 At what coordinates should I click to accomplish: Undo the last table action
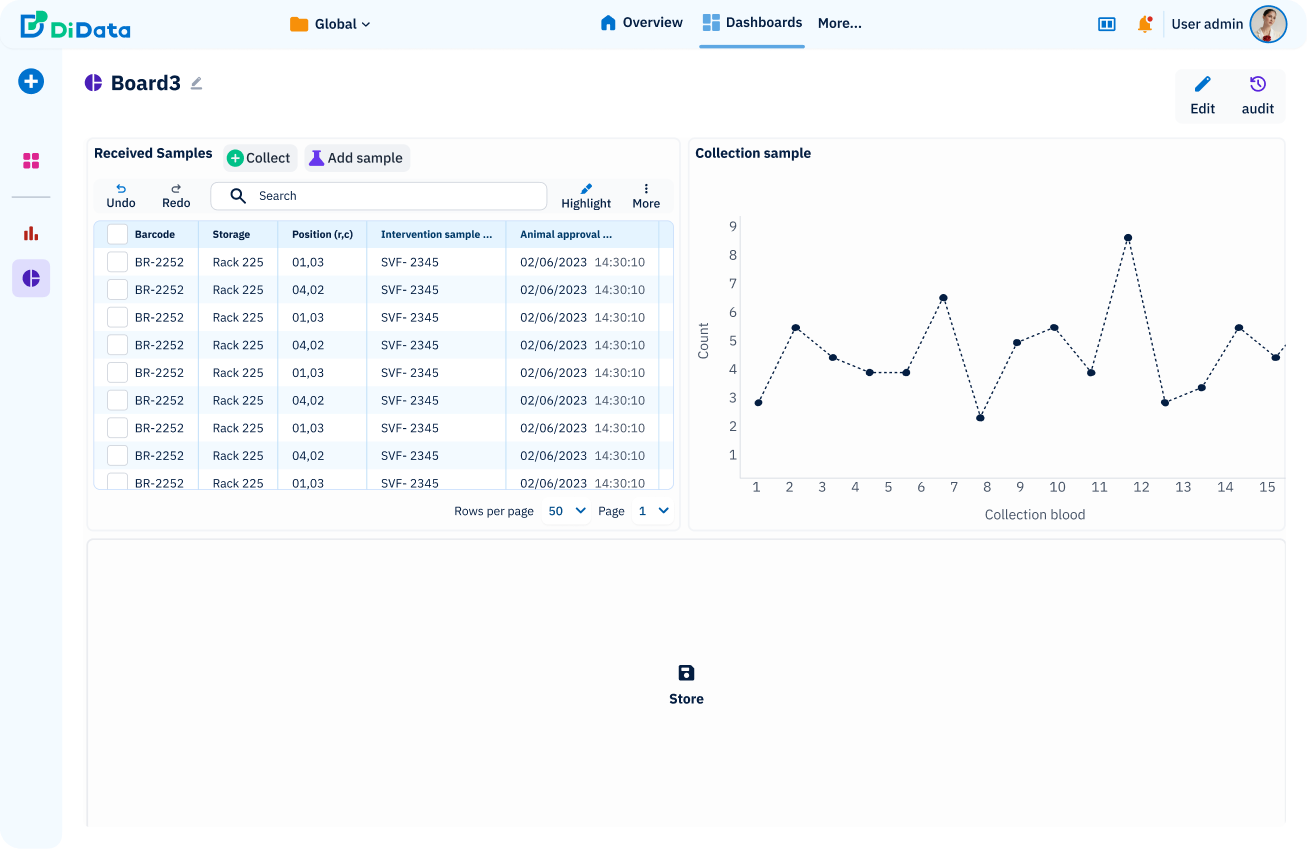tap(121, 195)
